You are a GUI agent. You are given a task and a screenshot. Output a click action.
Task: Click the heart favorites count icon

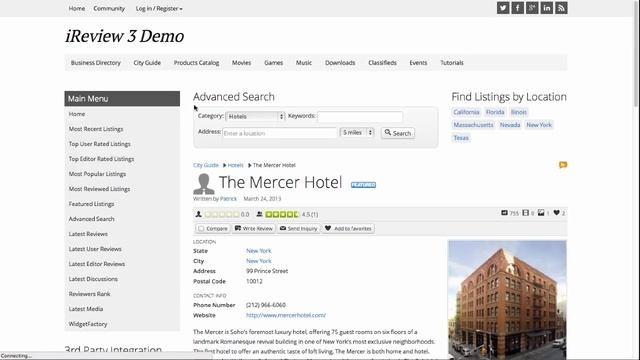click(556, 213)
